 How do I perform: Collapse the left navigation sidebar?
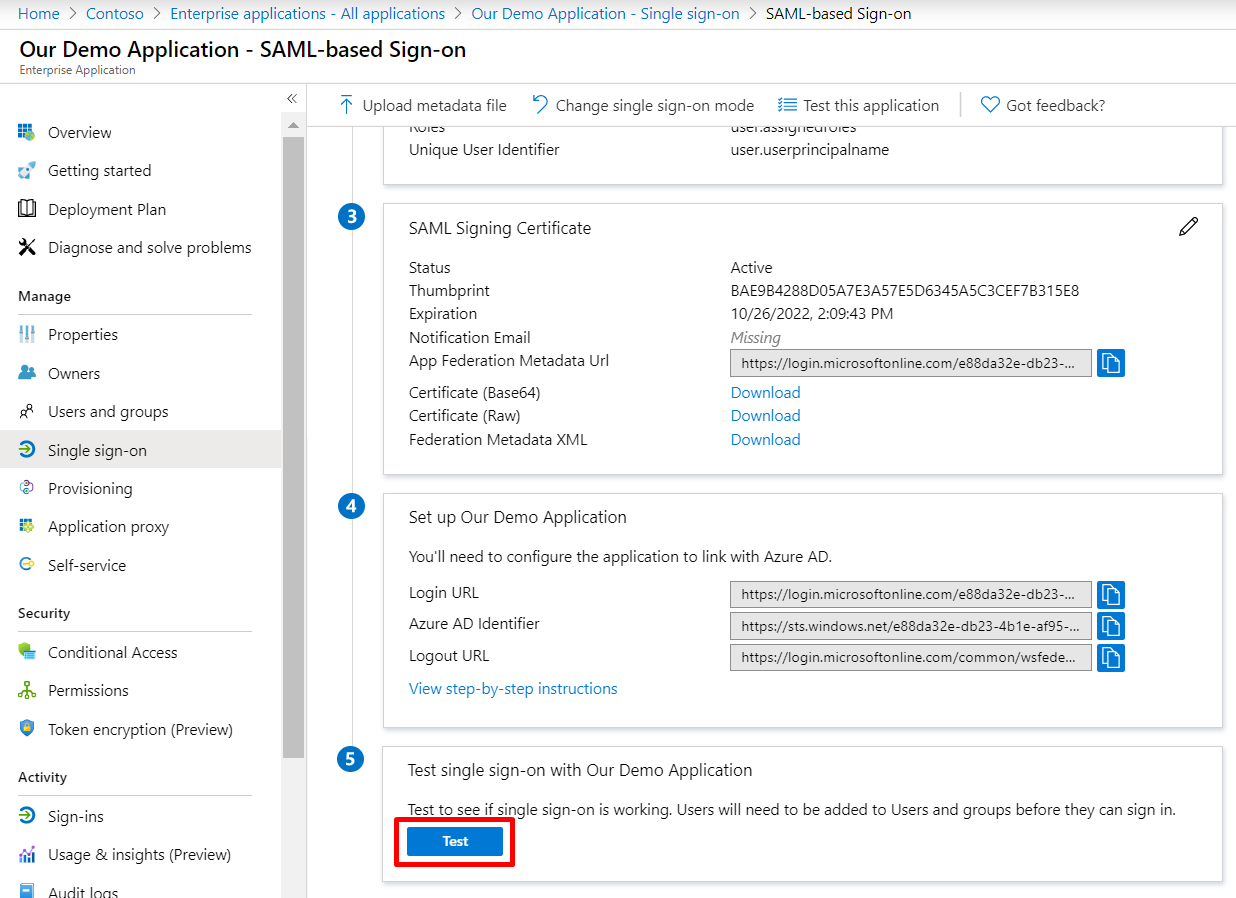[292, 98]
